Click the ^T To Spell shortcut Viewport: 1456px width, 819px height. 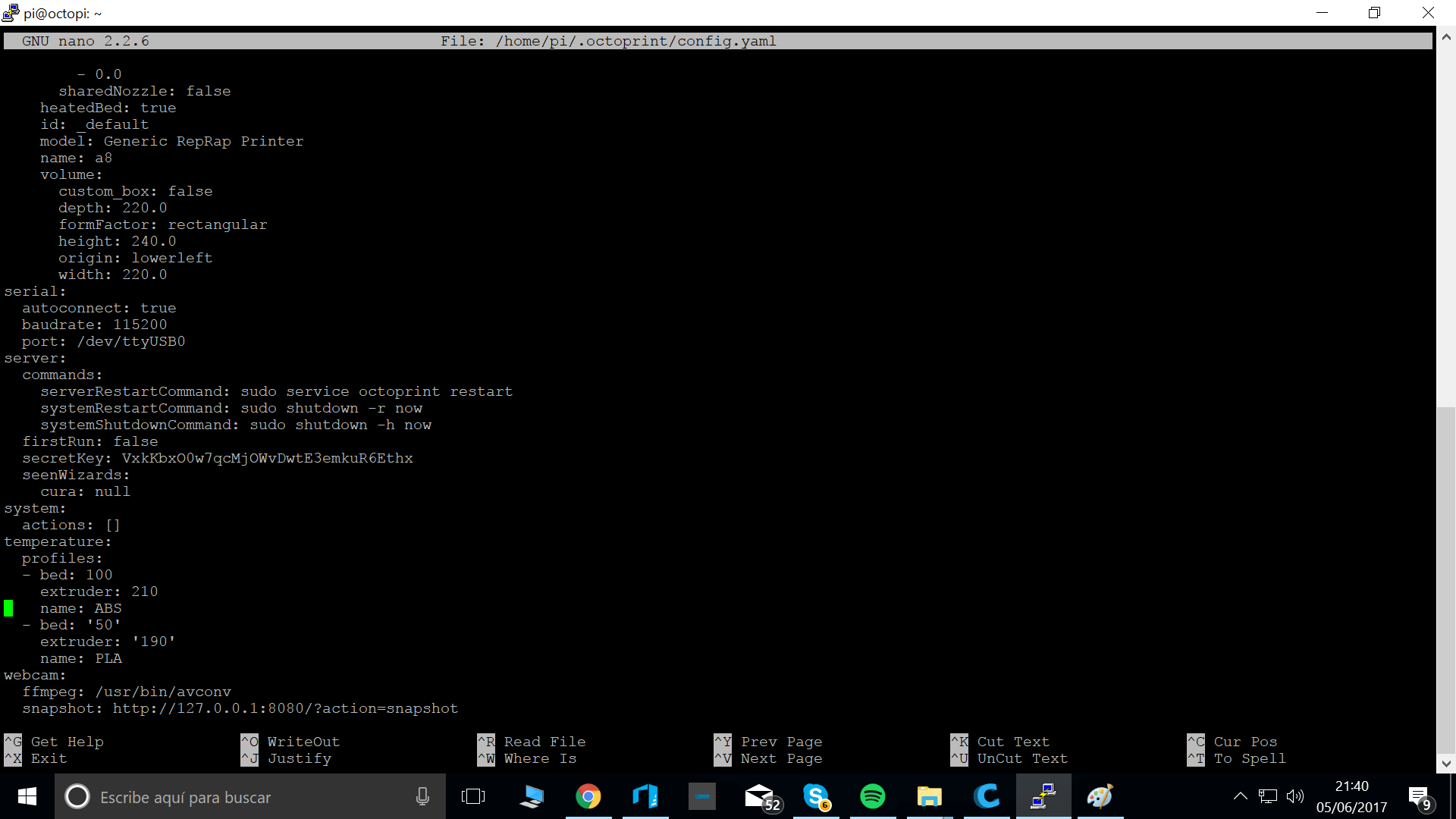pos(1237,758)
